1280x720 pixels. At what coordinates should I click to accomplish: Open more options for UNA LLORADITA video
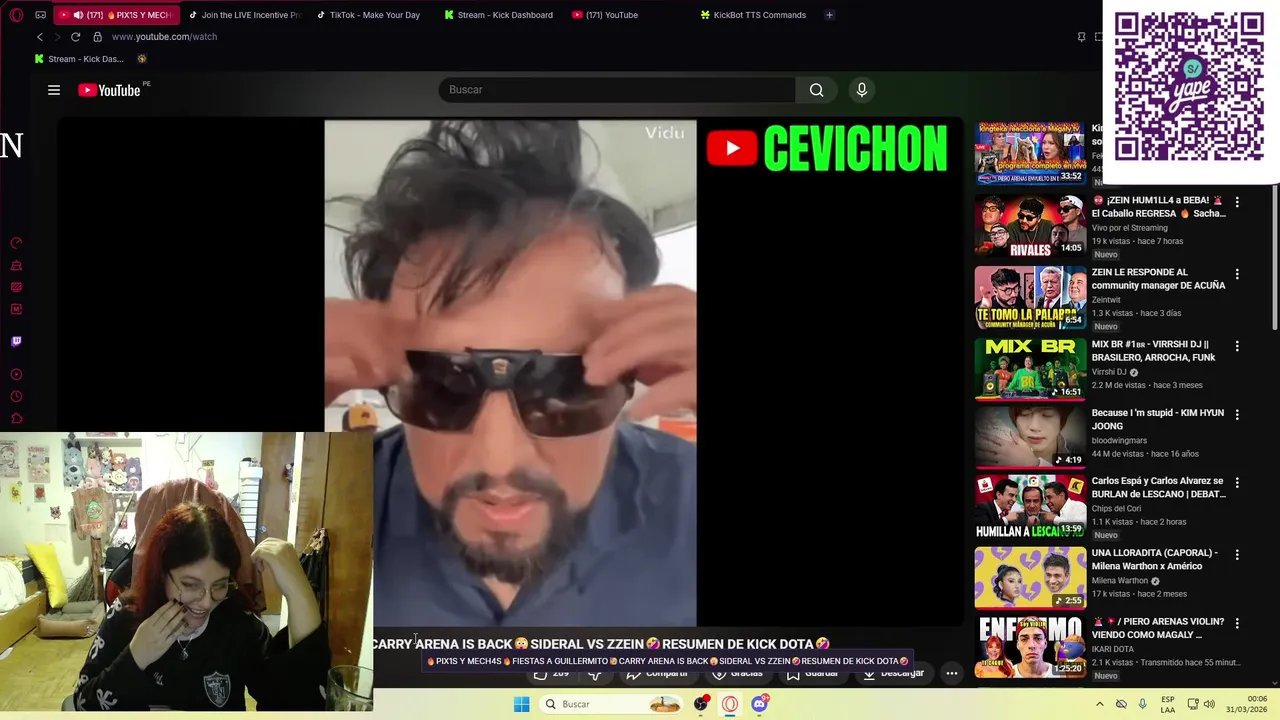click(x=1237, y=554)
